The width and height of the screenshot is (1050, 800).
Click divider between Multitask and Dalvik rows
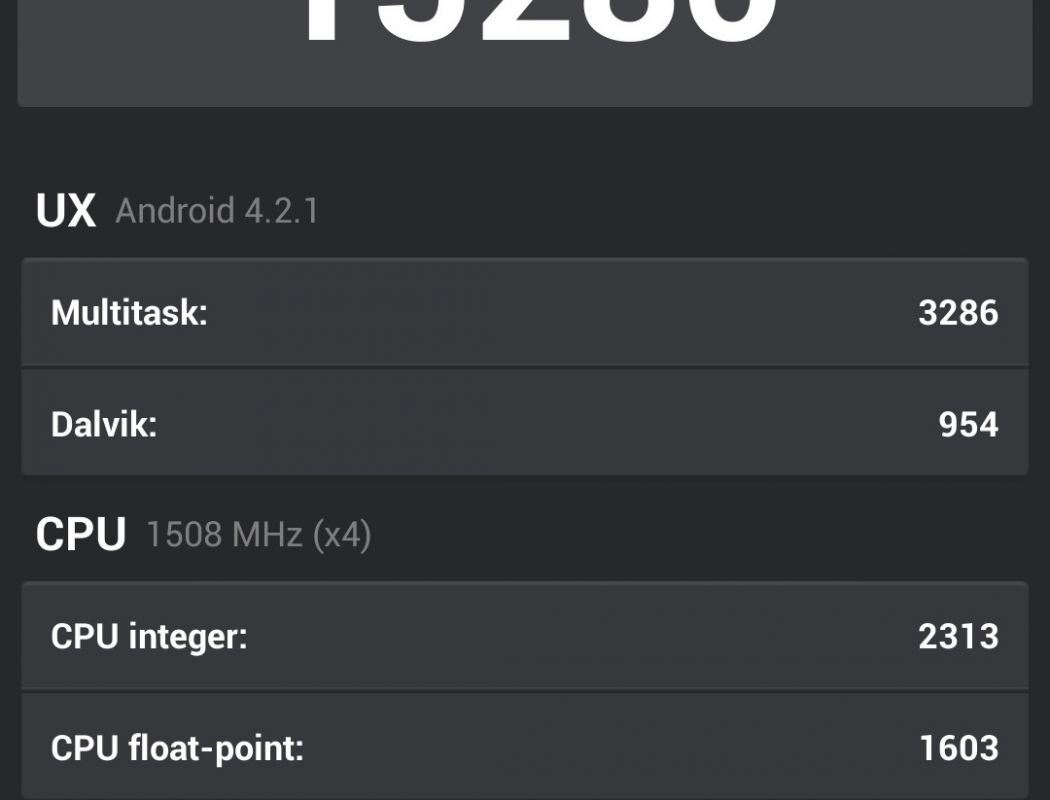point(525,368)
